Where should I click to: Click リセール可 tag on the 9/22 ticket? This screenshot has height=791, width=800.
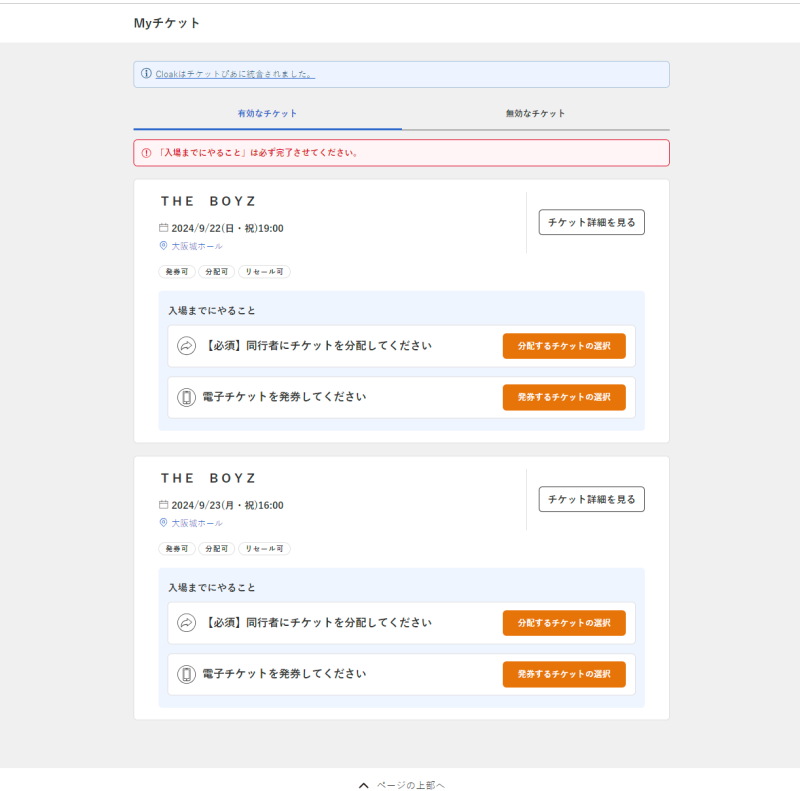tap(264, 271)
